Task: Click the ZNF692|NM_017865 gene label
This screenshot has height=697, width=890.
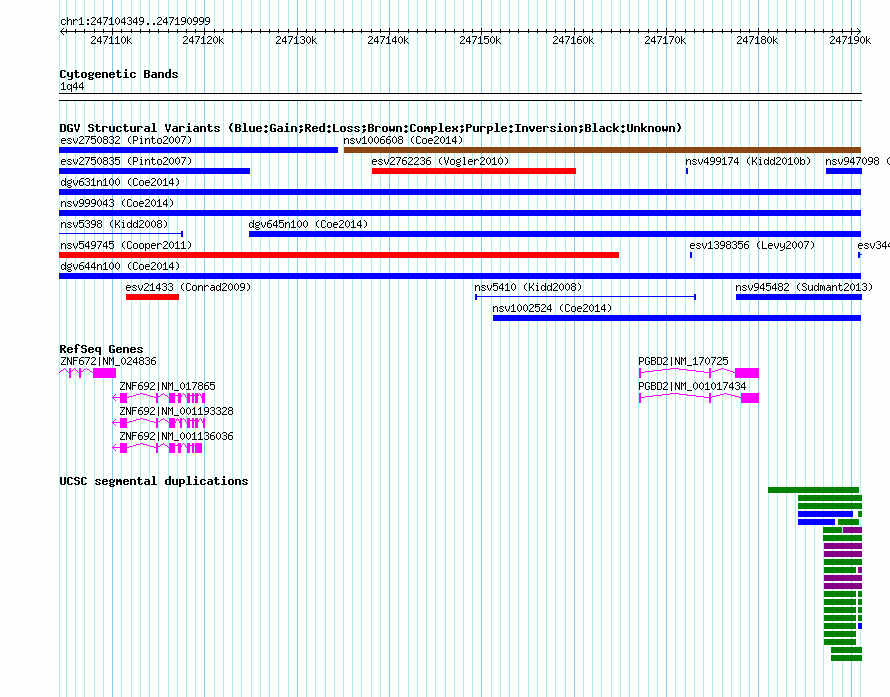Action: point(167,386)
